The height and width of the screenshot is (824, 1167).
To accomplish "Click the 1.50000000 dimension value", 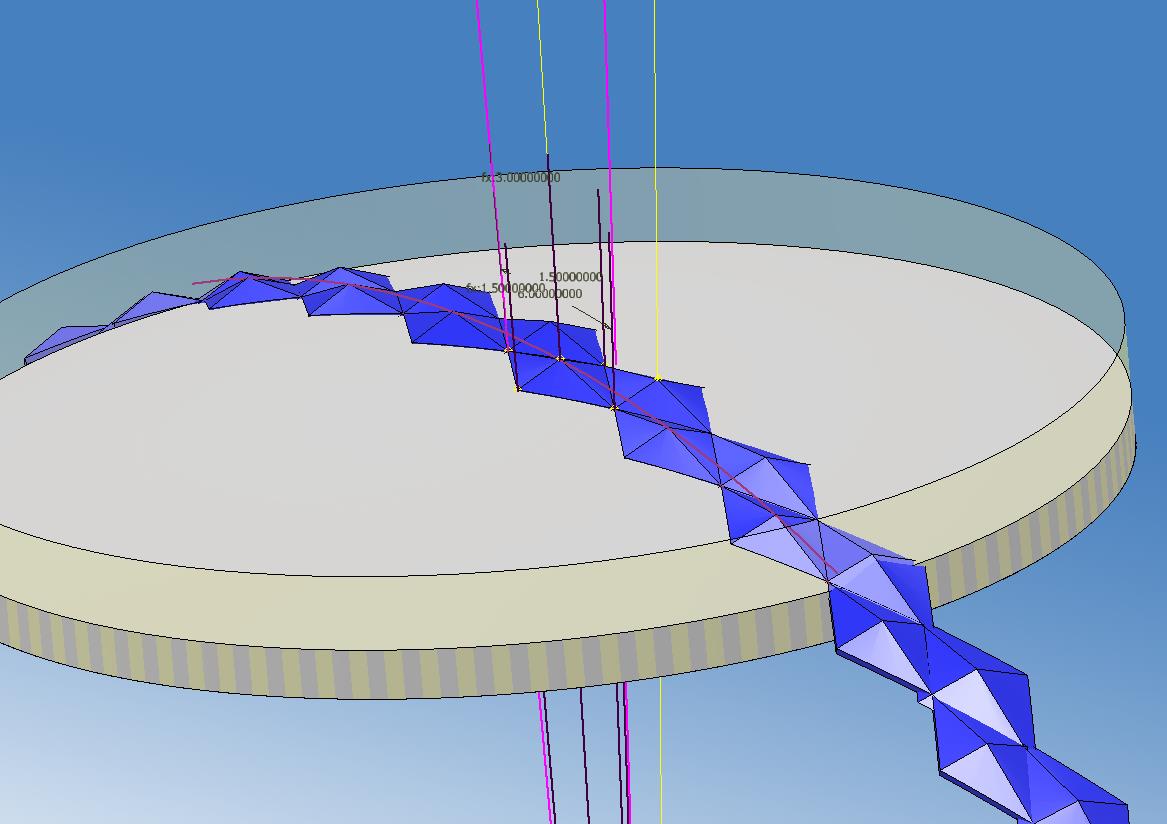I will click(x=570, y=276).
